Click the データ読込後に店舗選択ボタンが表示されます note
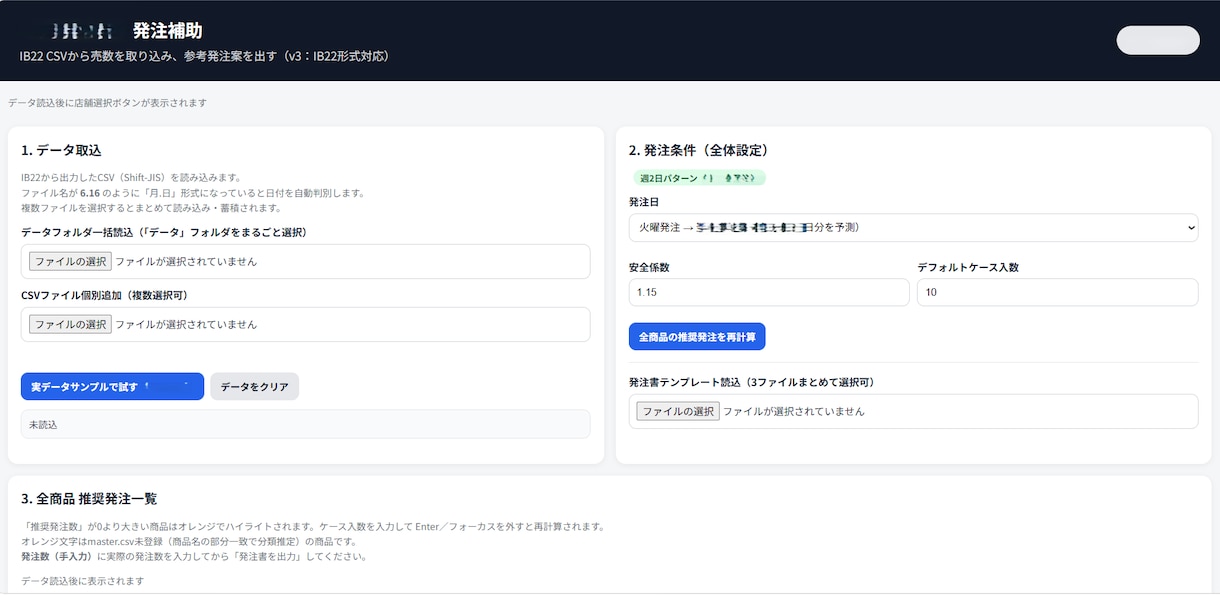The height and width of the screenshot is (595, 1220). coord(107,103)
